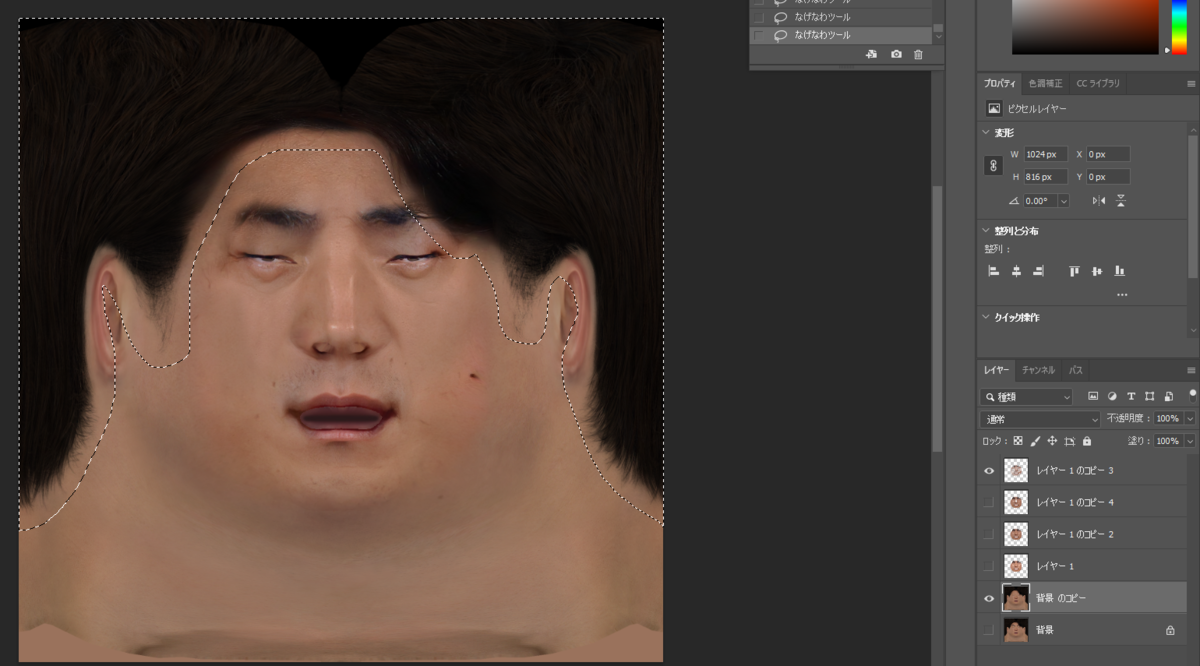Click the padlock on 背景 layer
The width and height of the screenshot is (1200, 666).
(1170, 631)
